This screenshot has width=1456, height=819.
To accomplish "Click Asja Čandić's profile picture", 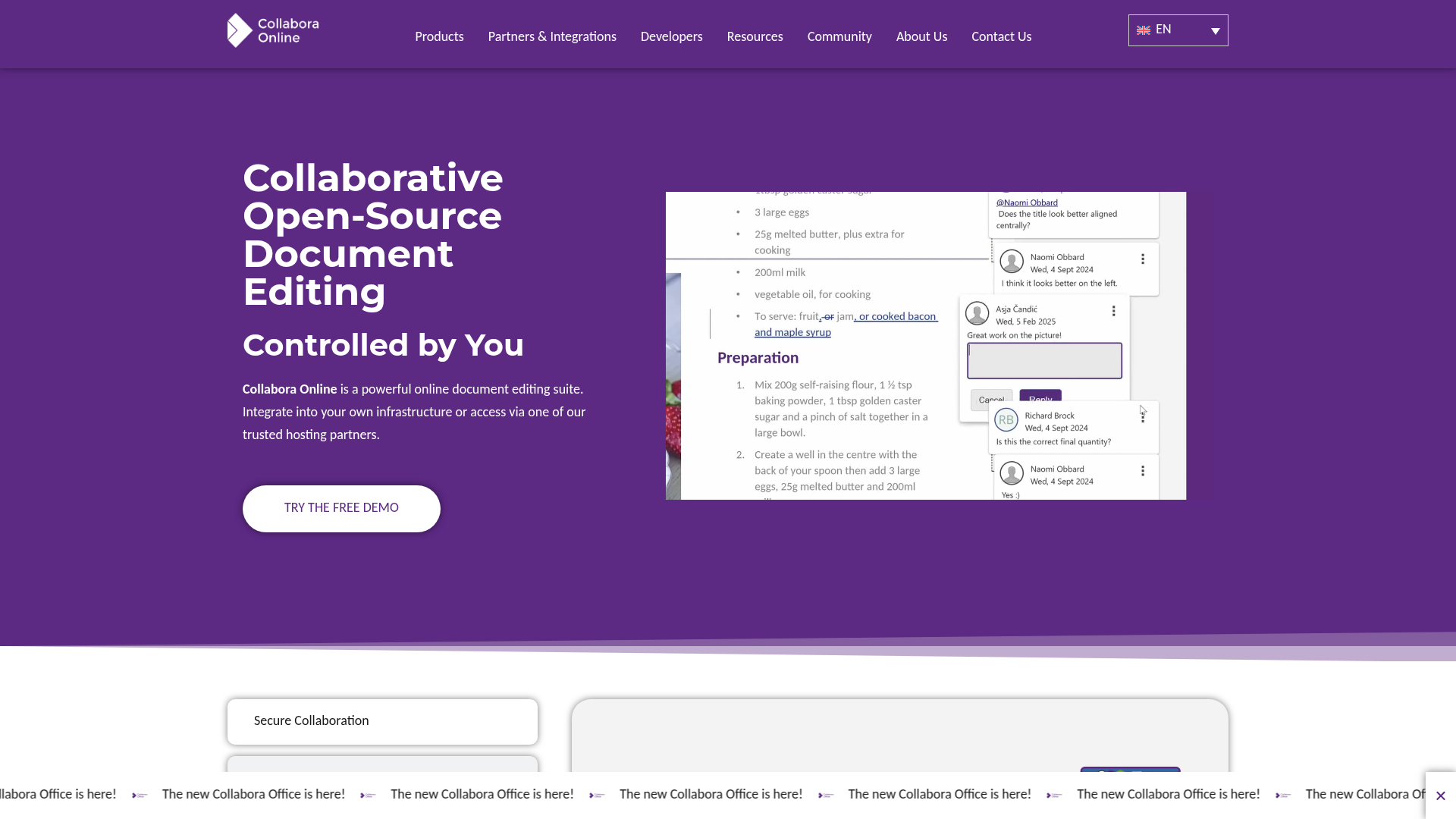I will 977,313.
